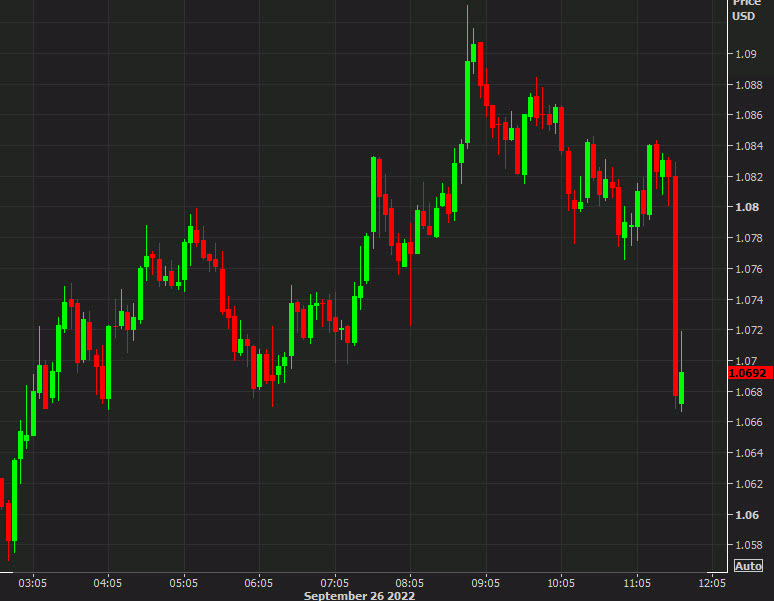
Task: Click the 1.078 price axis label
Action: (x=749, y=238)
